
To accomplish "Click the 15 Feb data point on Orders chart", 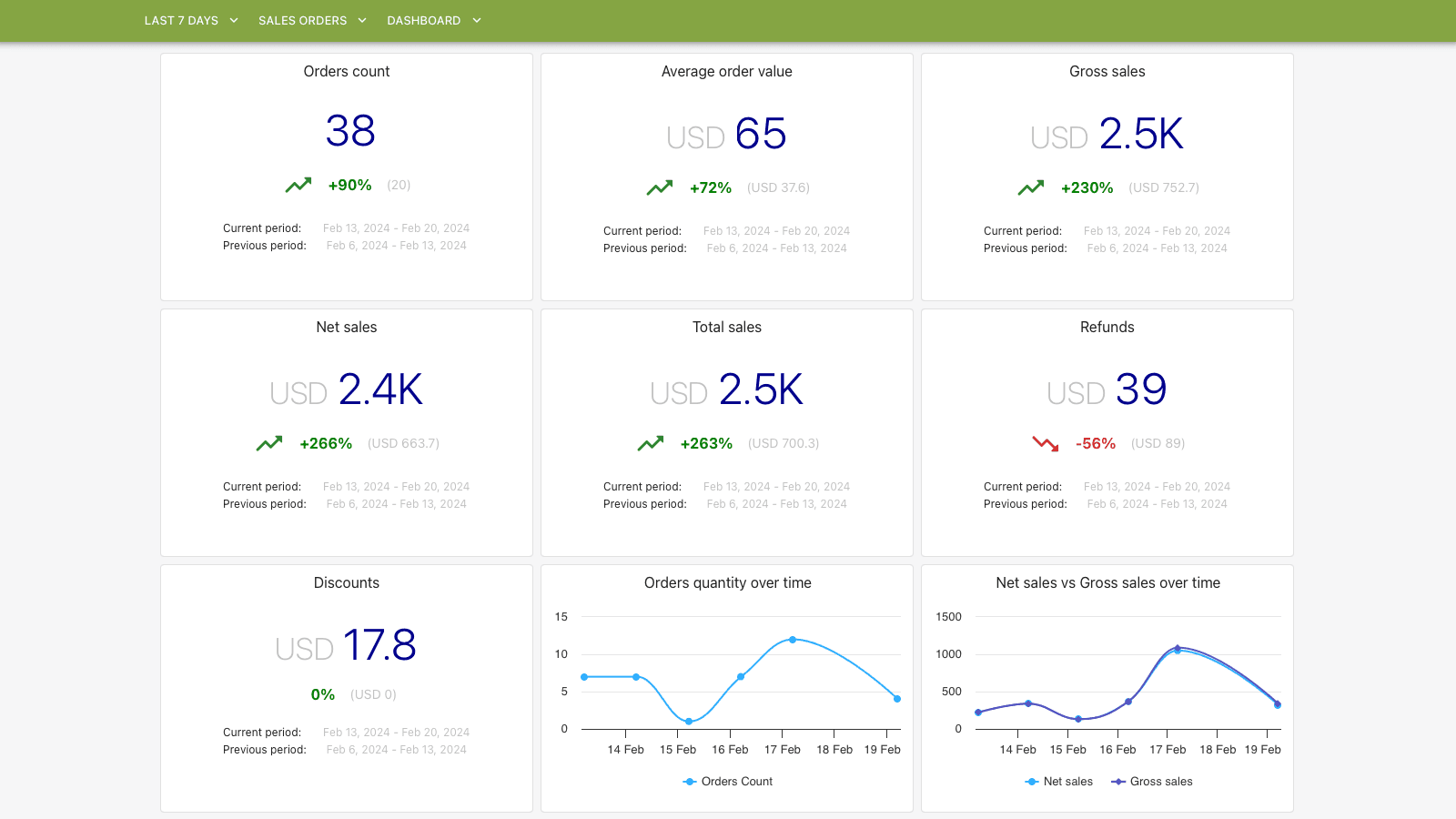I will (689, 722).
